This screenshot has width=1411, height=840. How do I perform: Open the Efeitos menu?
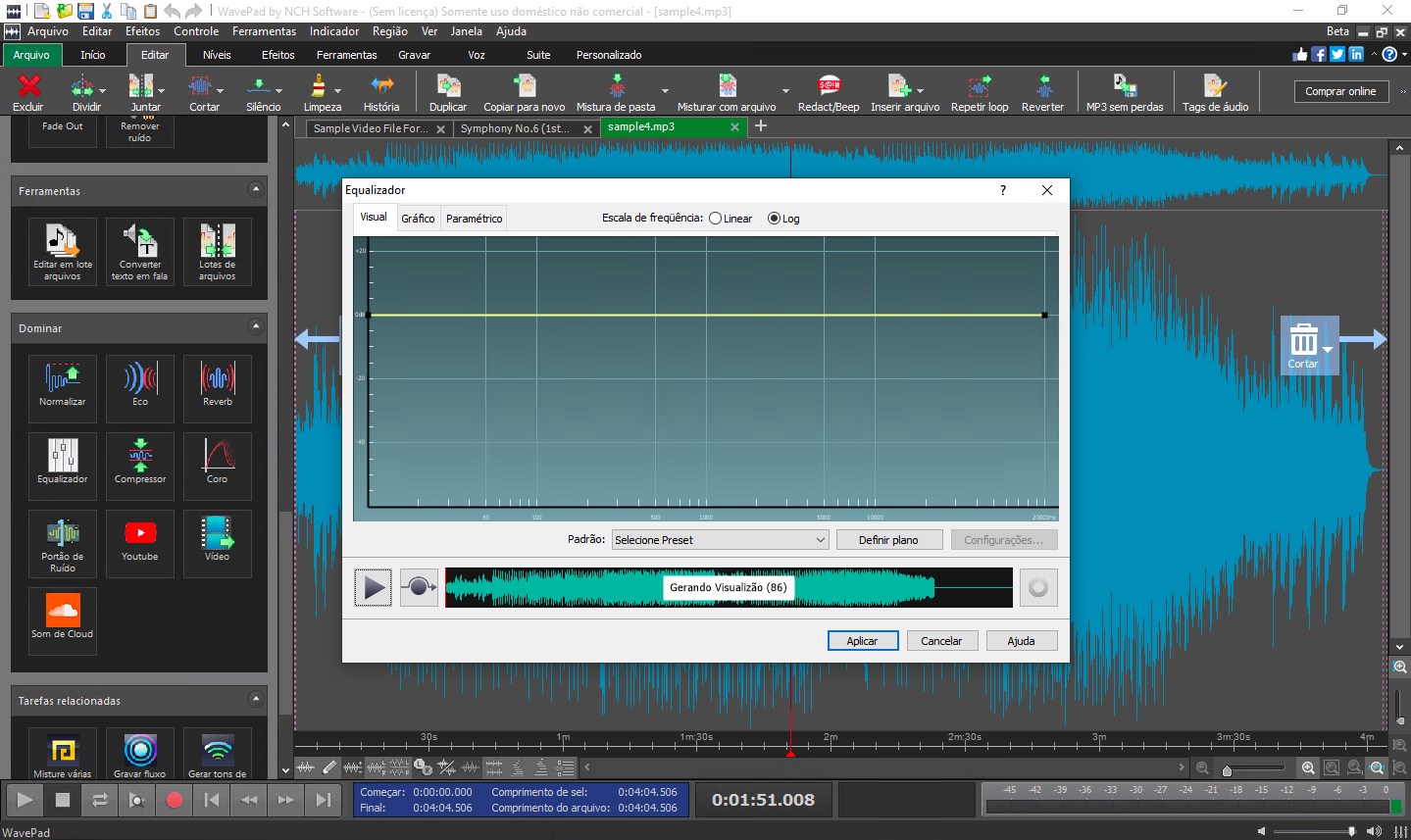coord(142,30)
